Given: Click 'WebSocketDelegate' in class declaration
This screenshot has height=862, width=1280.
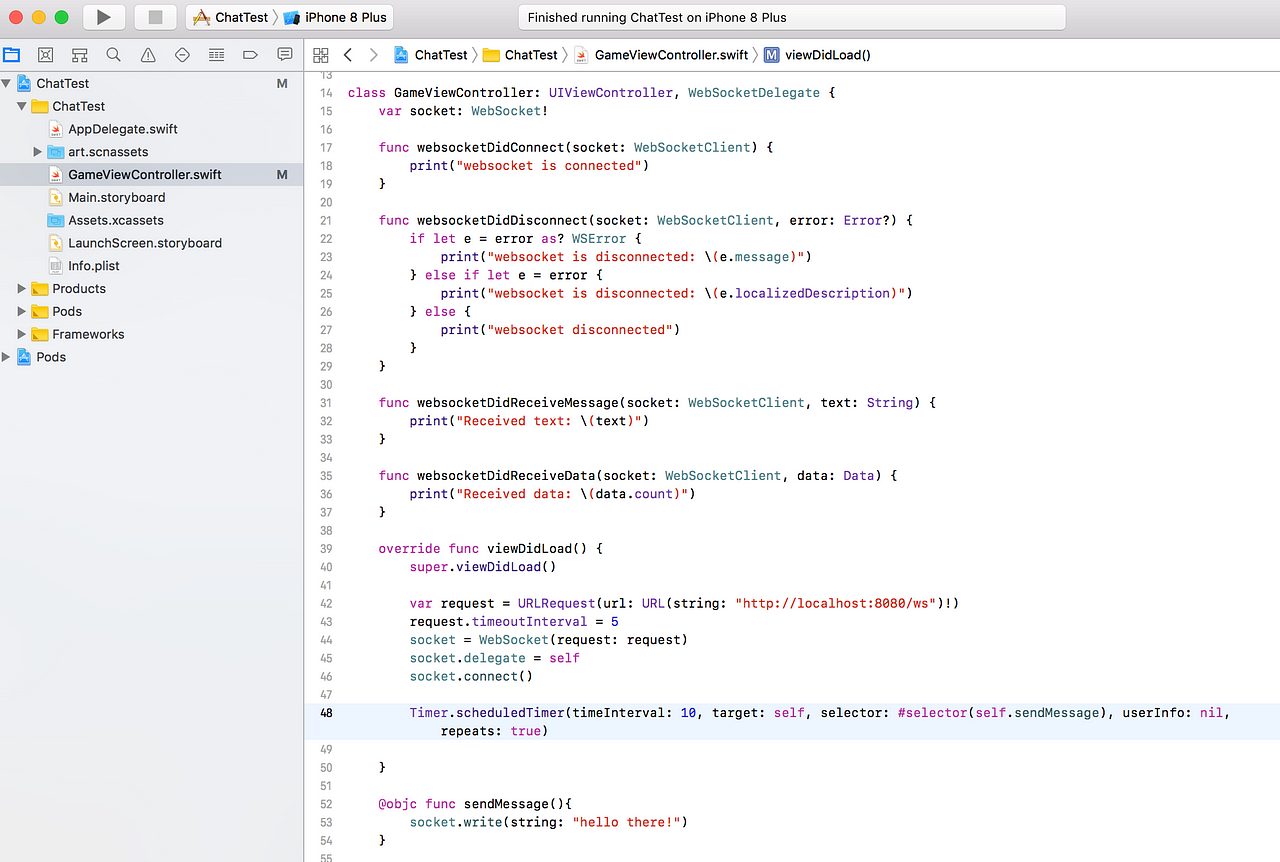Looking at the screenshot, I should click(754, 92).
